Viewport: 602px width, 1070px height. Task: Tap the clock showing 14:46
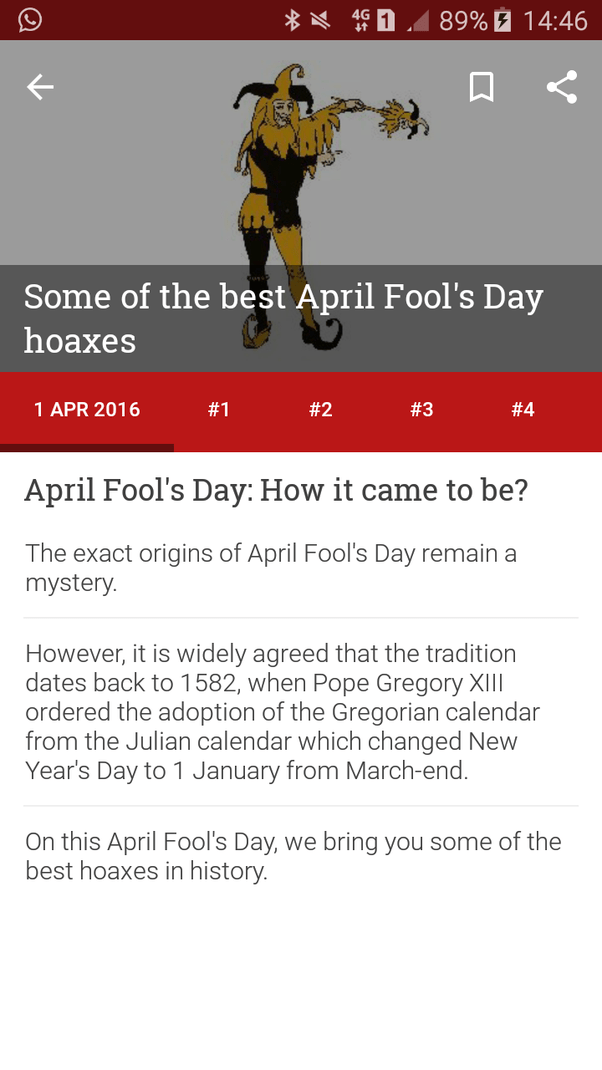point(555,20)
